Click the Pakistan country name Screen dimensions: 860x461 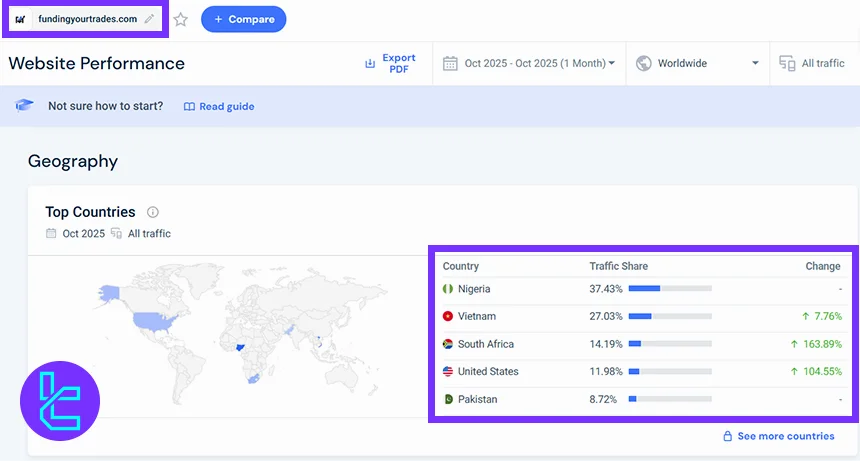477,400
